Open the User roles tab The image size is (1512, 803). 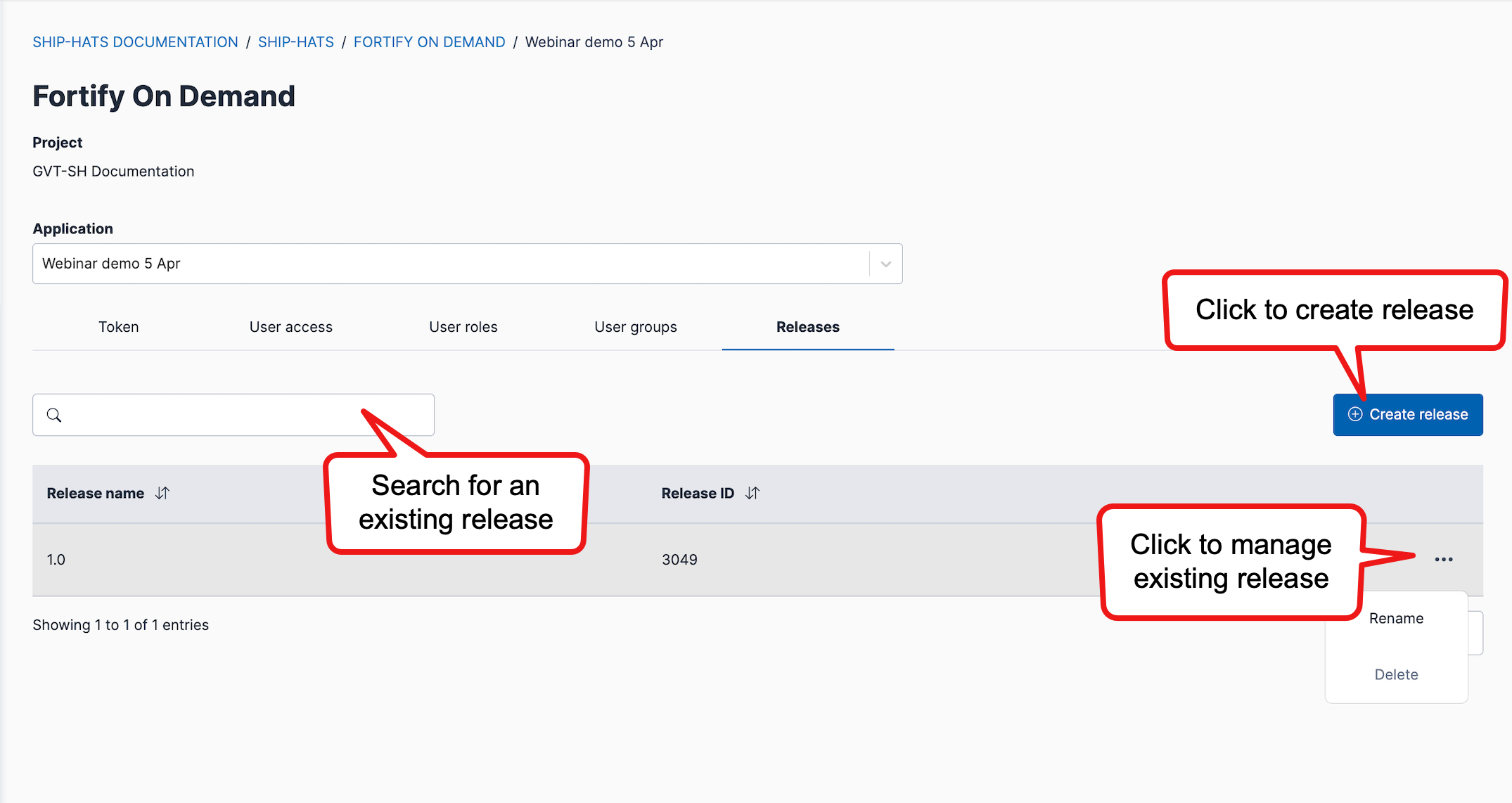(x=463, y=327)
